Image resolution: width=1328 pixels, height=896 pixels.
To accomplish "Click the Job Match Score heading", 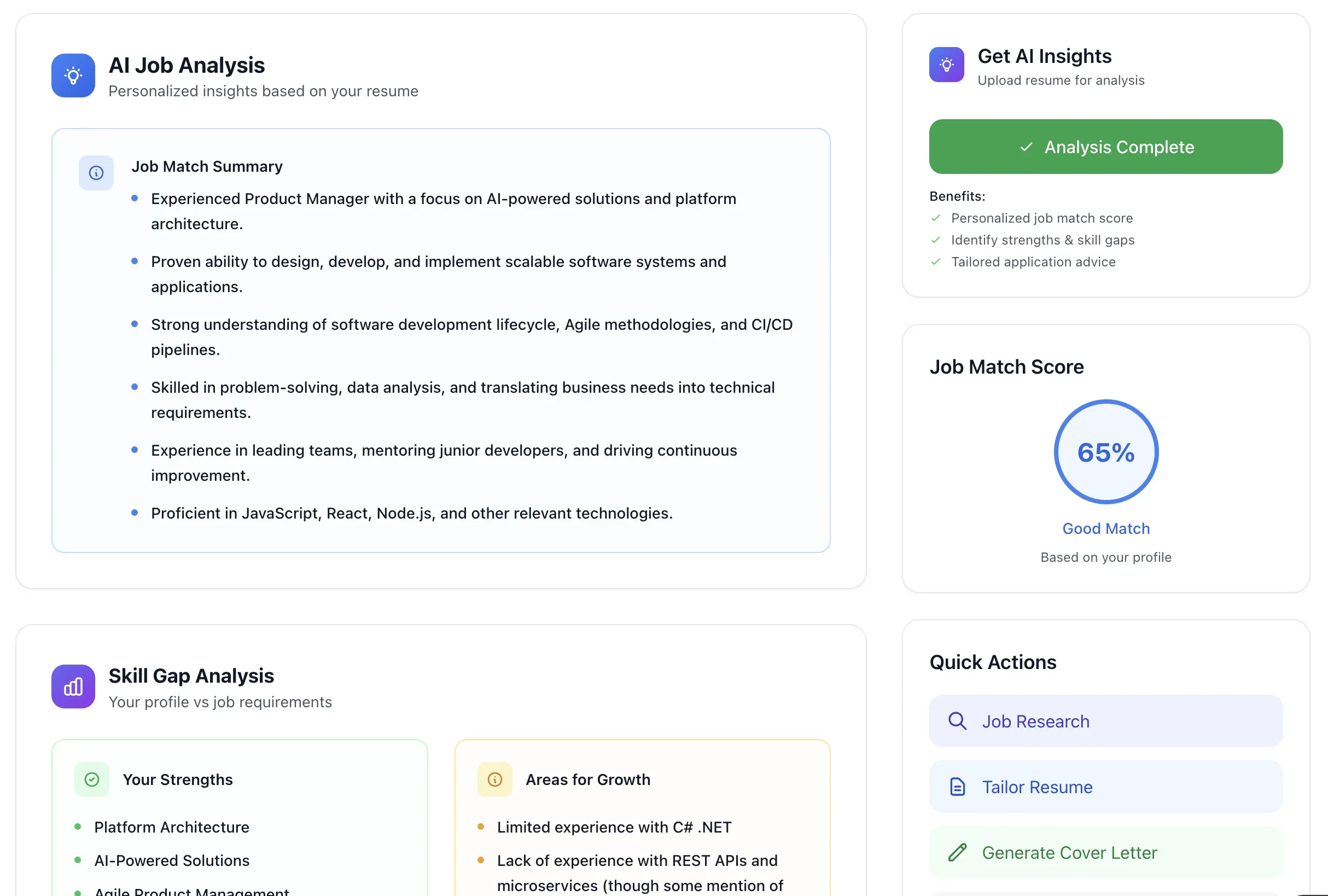I will coord(1006,367).
